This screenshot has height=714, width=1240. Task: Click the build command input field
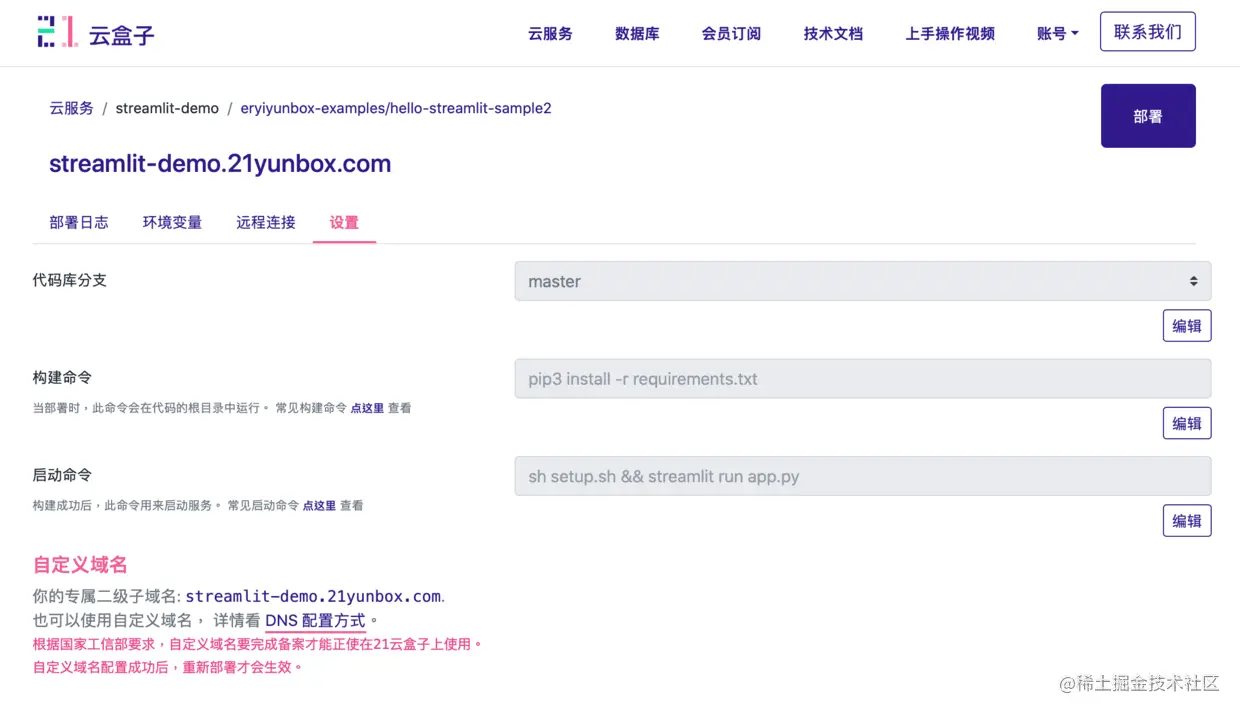(860, 378)
